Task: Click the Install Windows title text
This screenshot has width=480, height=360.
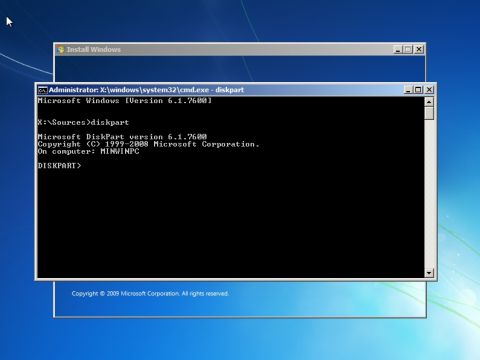Action: click(94, 50)
